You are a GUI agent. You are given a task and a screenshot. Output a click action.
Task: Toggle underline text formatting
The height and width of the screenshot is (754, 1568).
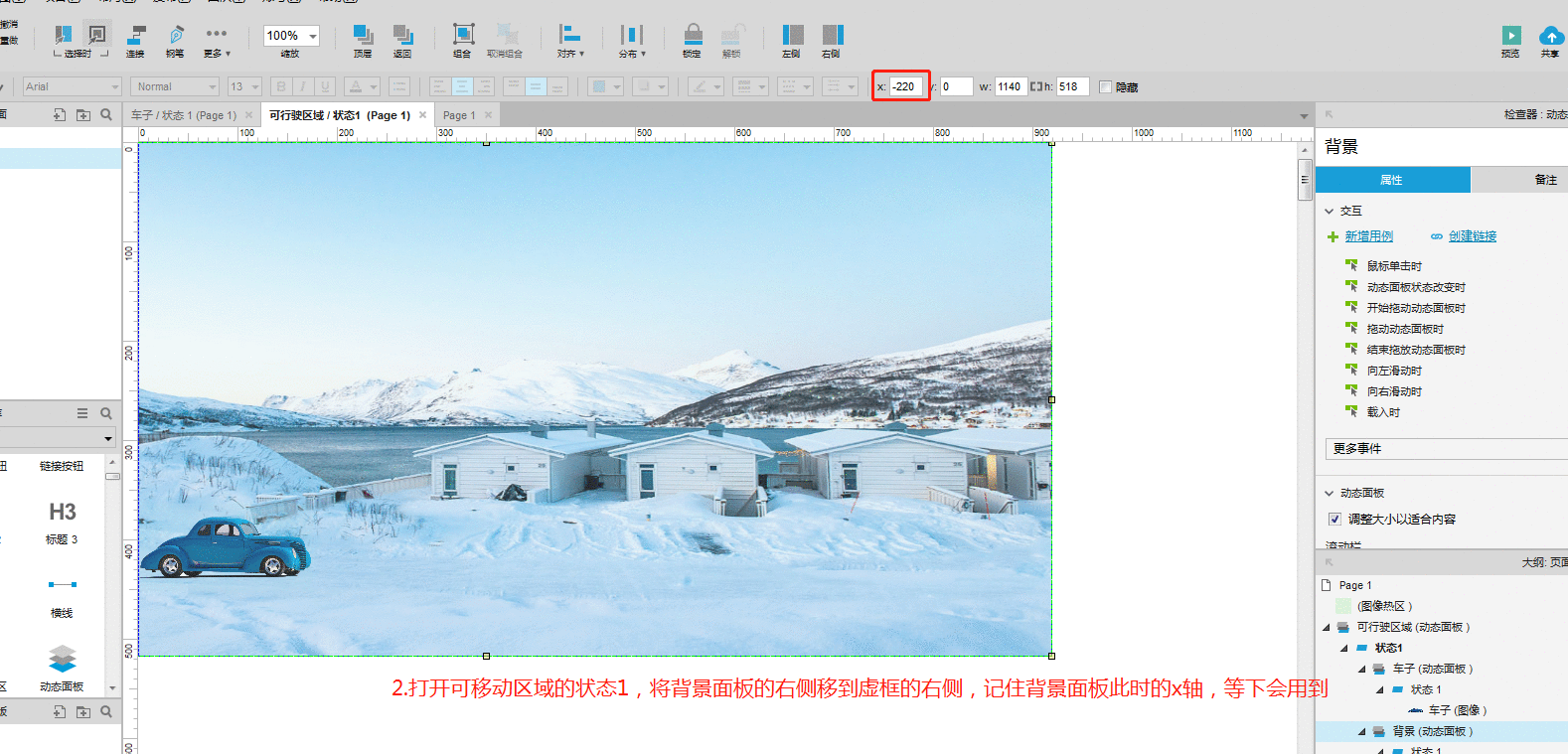tap(325, 86)
